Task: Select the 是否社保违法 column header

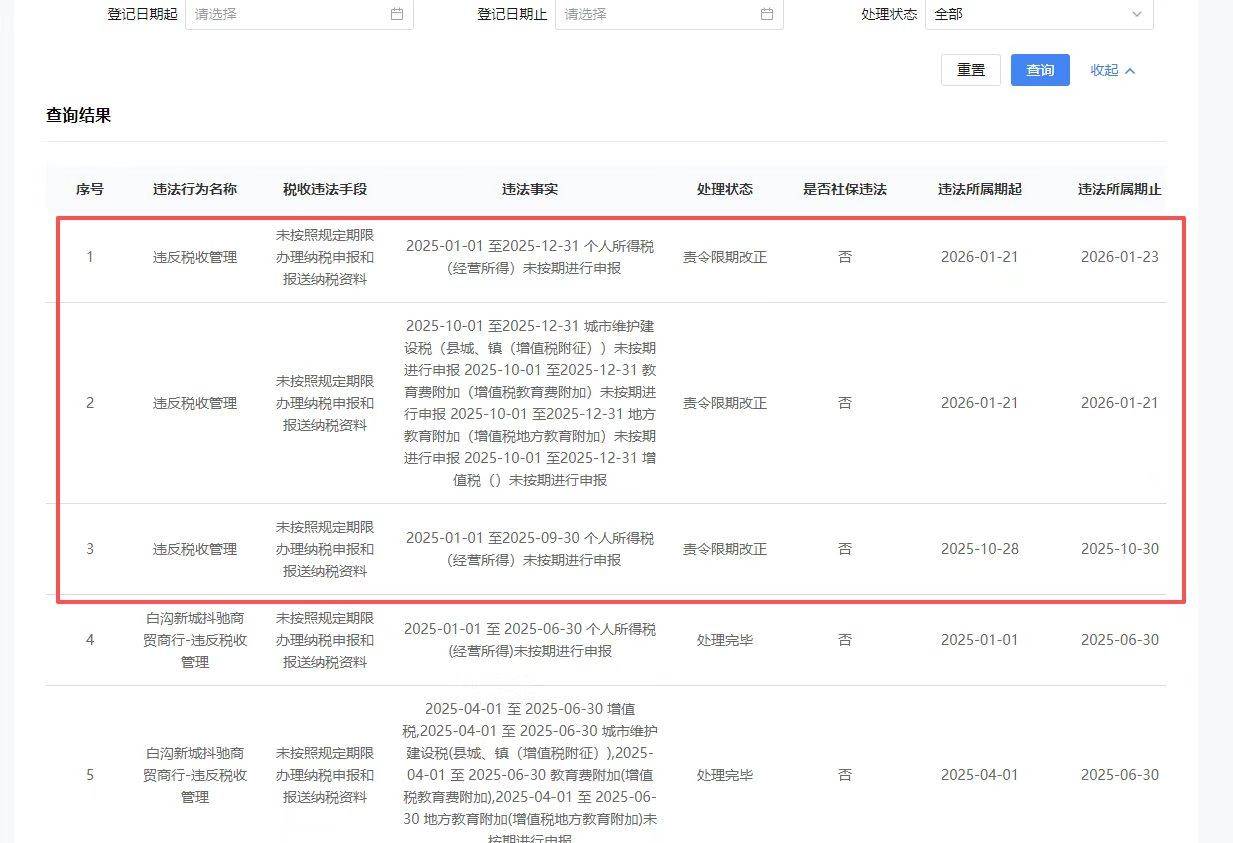Action: point(845,189)
